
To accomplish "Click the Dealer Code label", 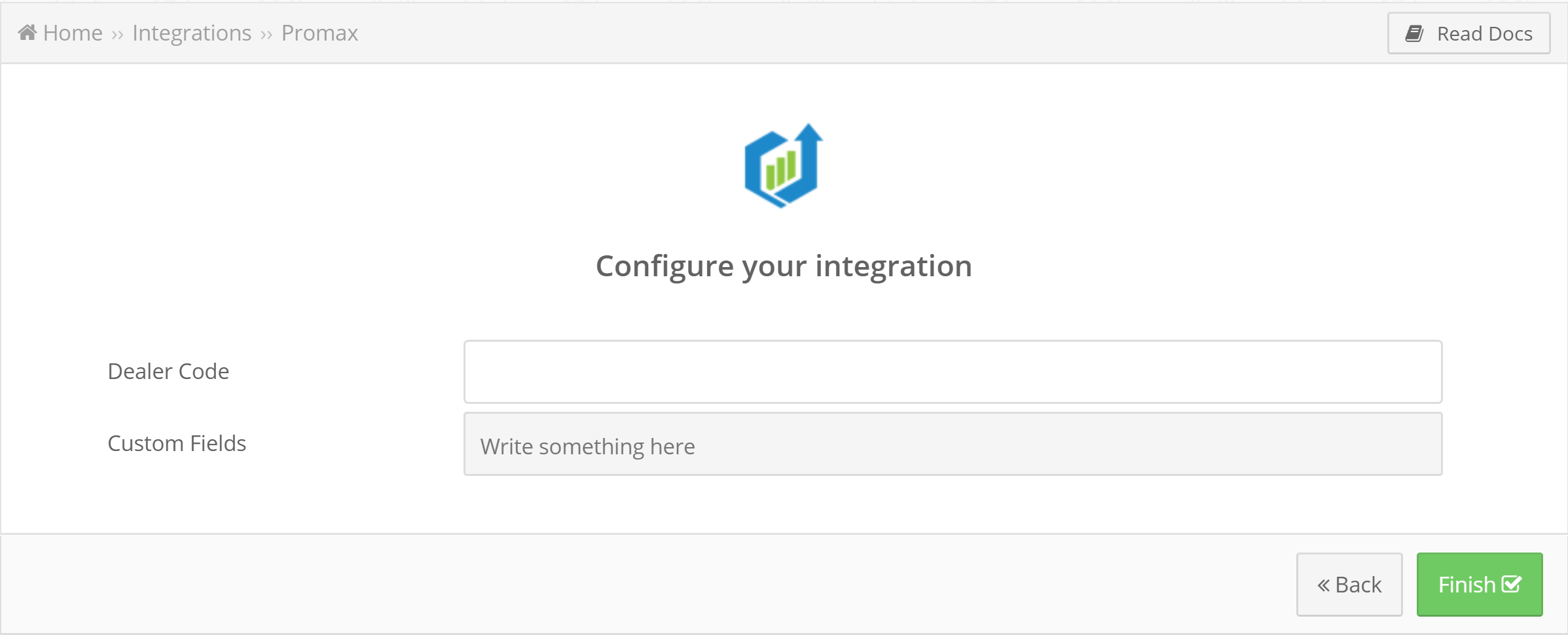I will 168,371.
